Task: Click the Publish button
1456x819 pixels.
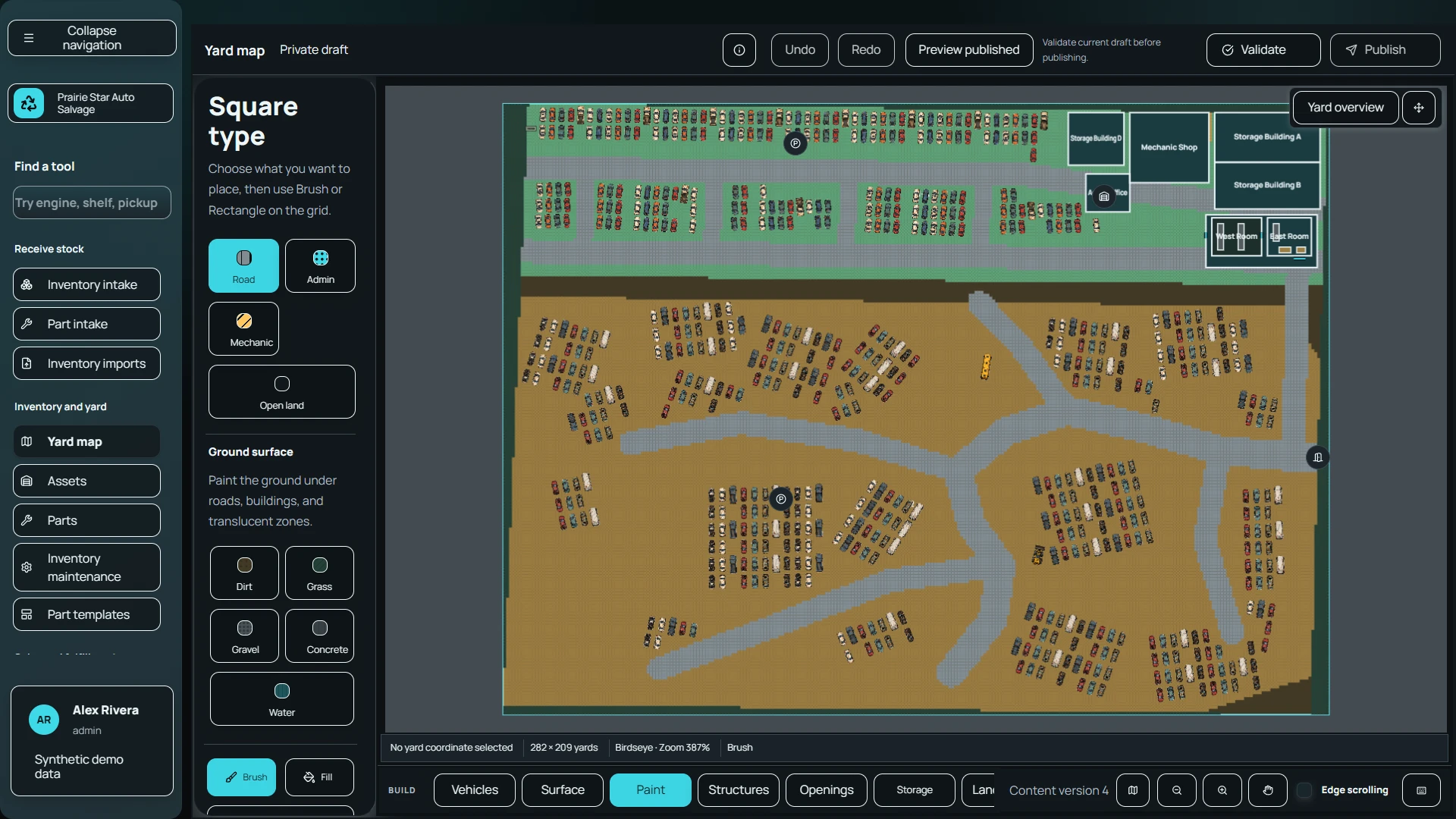Action: click(1385, 50)
